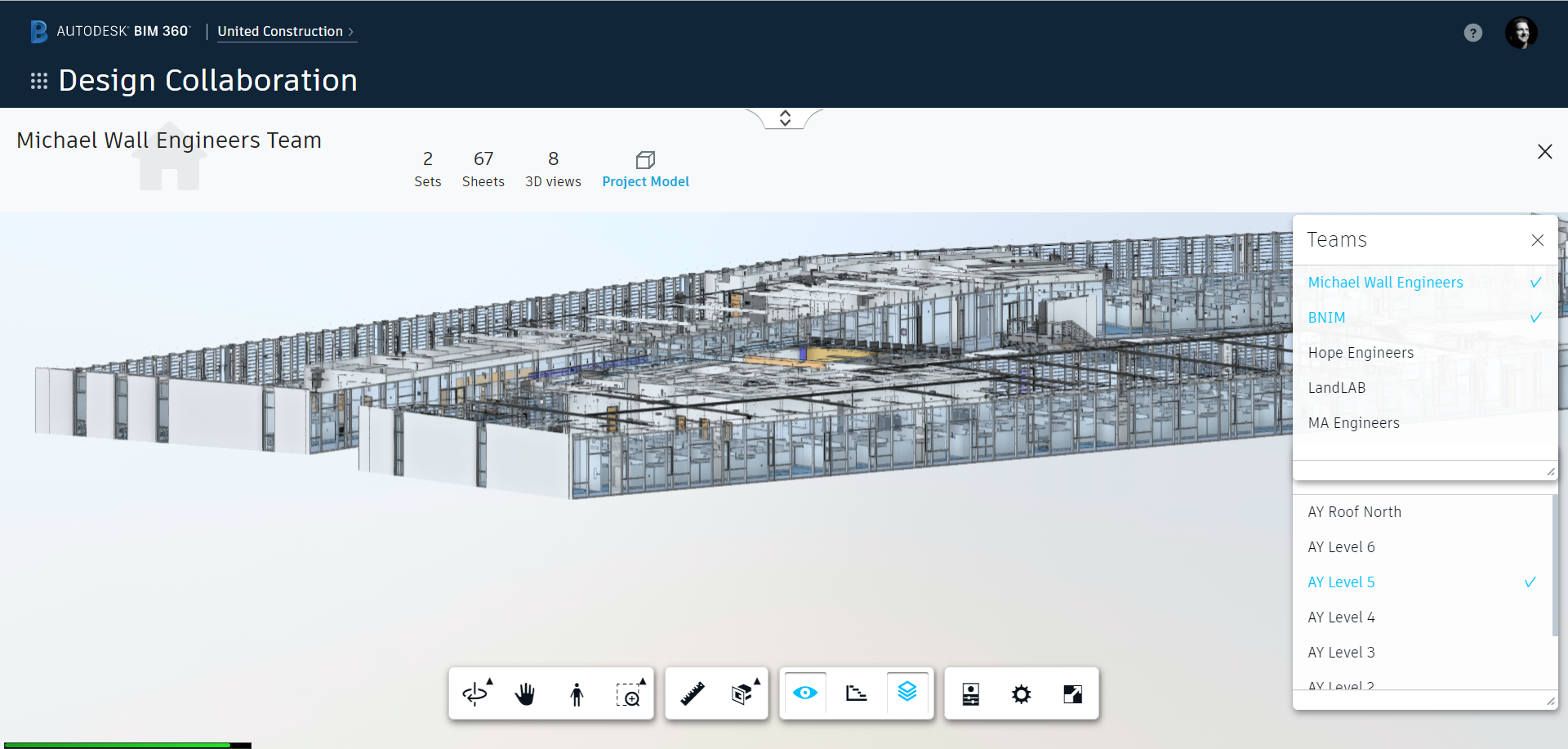Screen dimensions: 1568x749
Task: Select AY Level 6
Action: 1422,547
